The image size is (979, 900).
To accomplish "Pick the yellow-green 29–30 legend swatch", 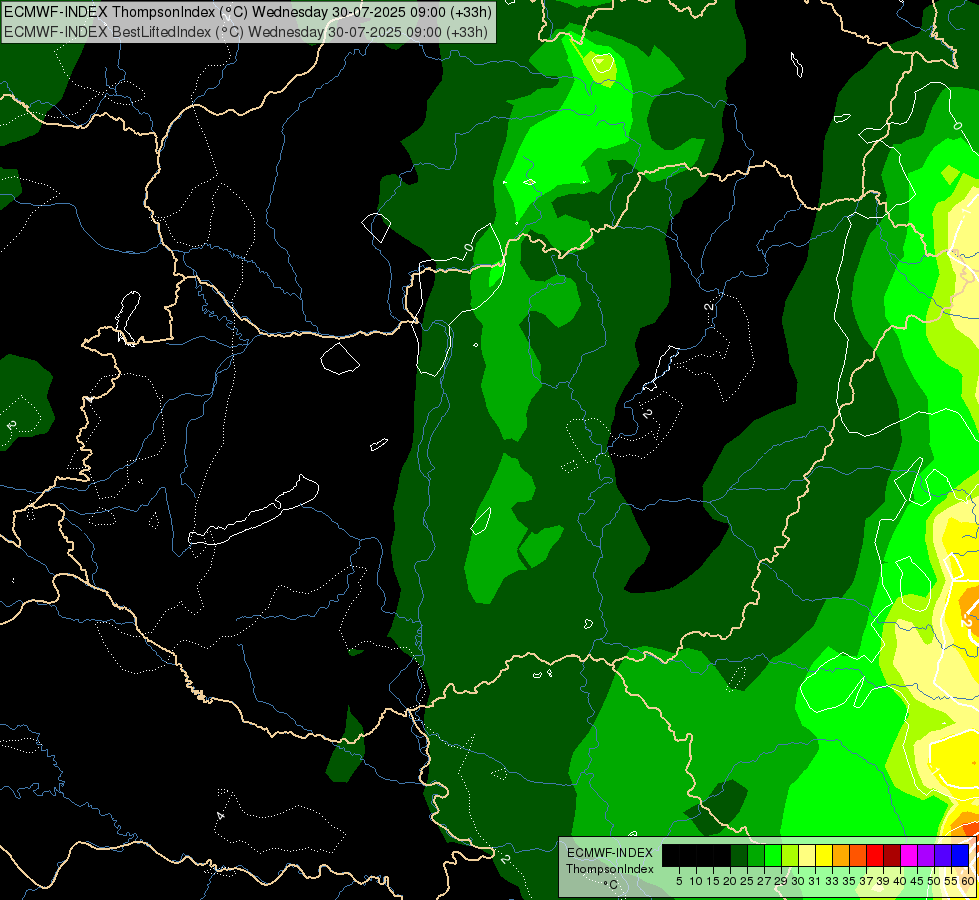I will click(x=790, y=855).
